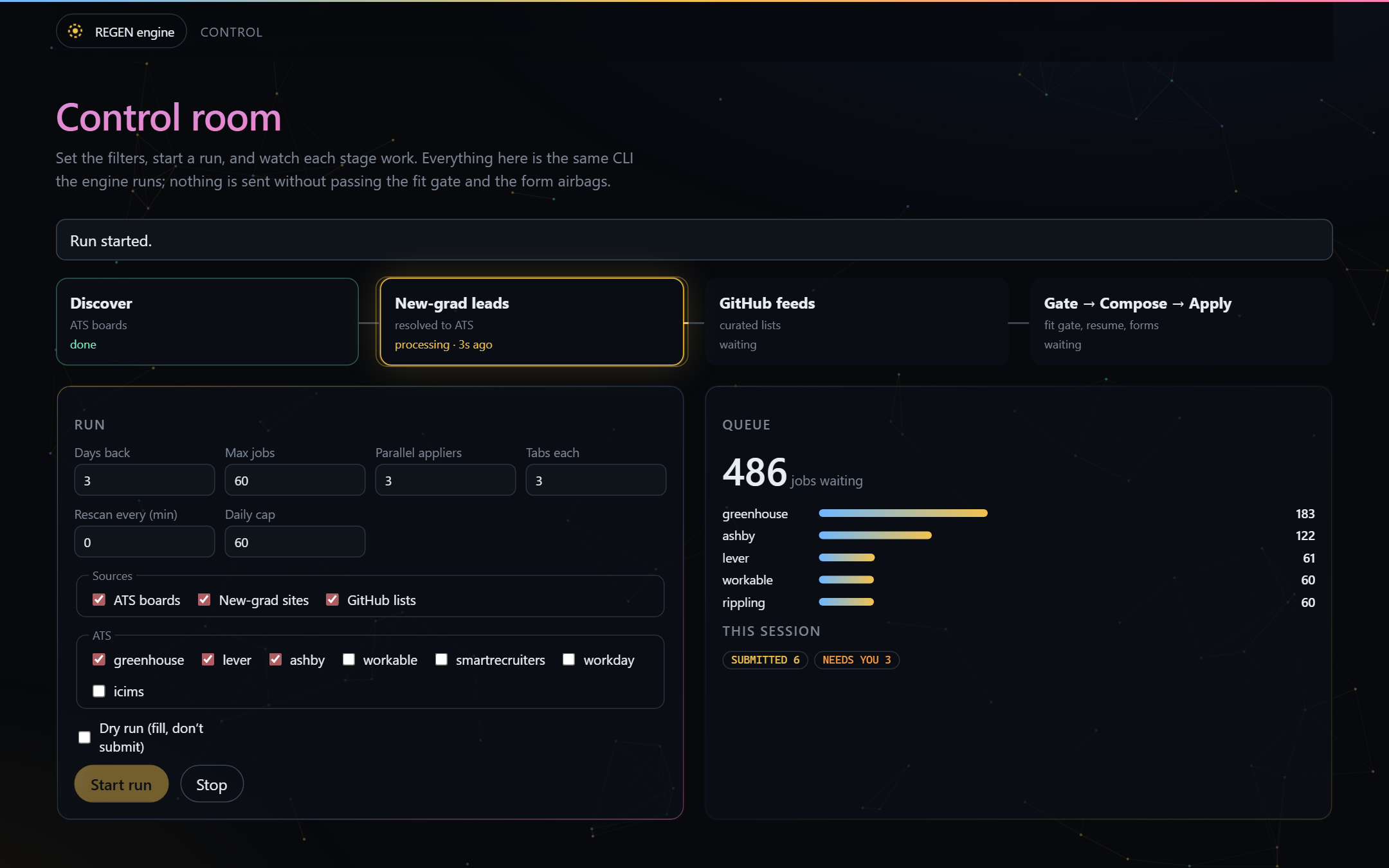
Task: Click the SUBMITTED 6 session badge
Action: (x=765, y=660)
